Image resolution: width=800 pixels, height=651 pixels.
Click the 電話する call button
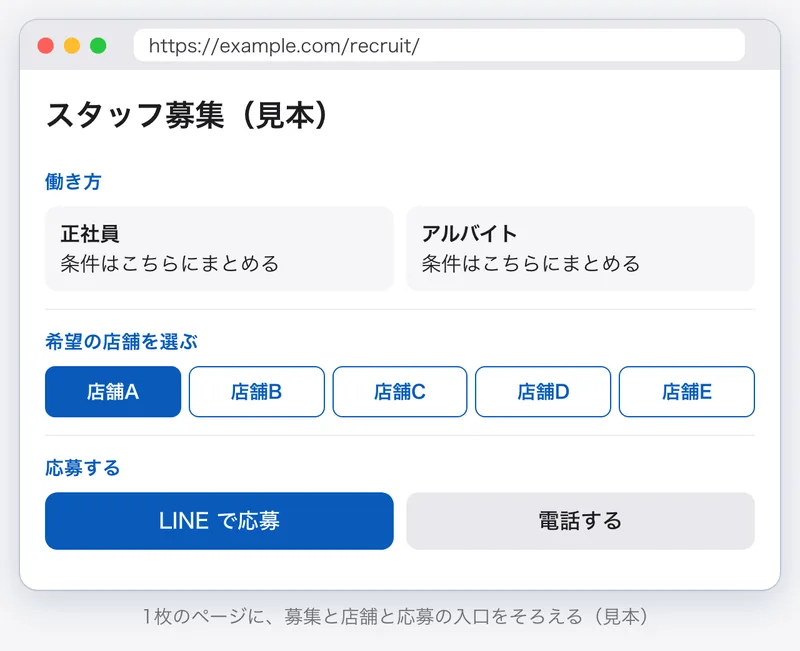(581, 521)
